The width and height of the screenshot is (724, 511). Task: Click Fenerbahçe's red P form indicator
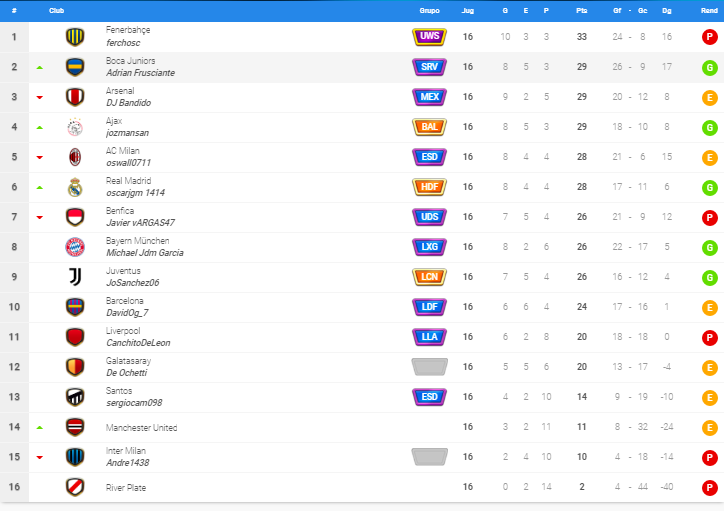pos(709,37)
